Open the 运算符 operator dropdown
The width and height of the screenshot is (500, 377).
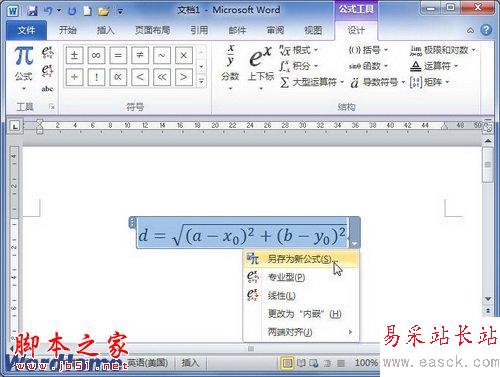(x=434, y=66)
